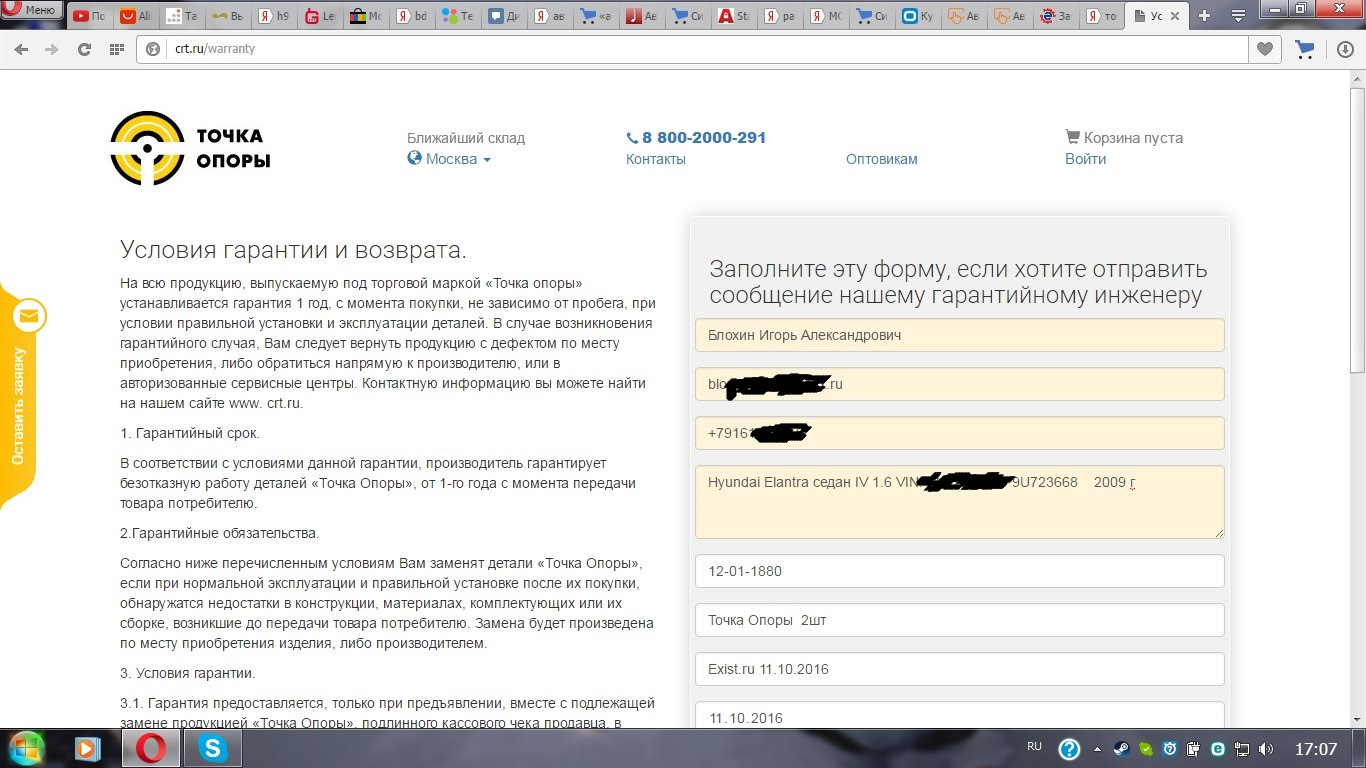
Task: Click the Steam icon in system tray
Action: (1122, 749)
